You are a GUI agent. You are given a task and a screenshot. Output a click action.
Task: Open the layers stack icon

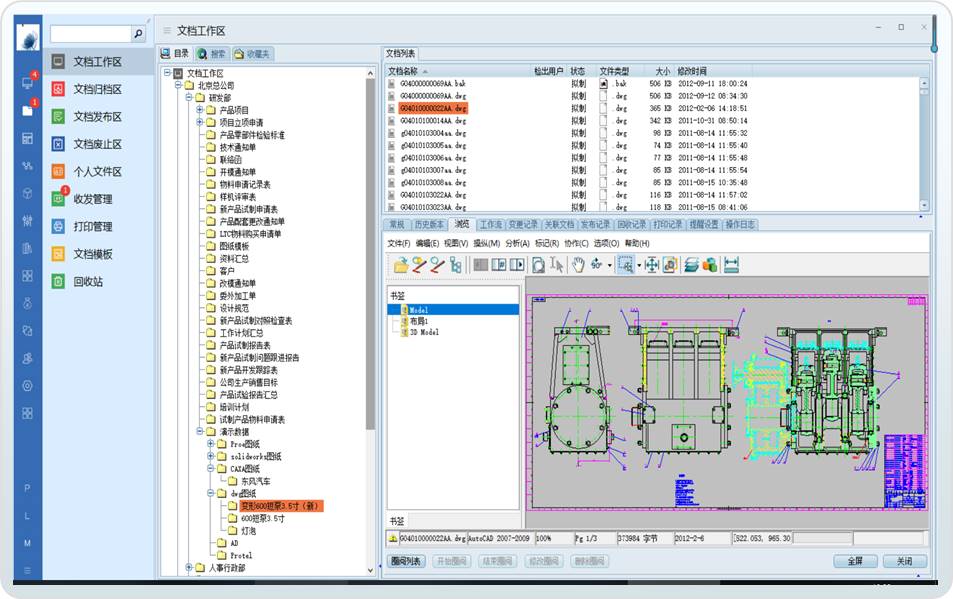point(691,265)
